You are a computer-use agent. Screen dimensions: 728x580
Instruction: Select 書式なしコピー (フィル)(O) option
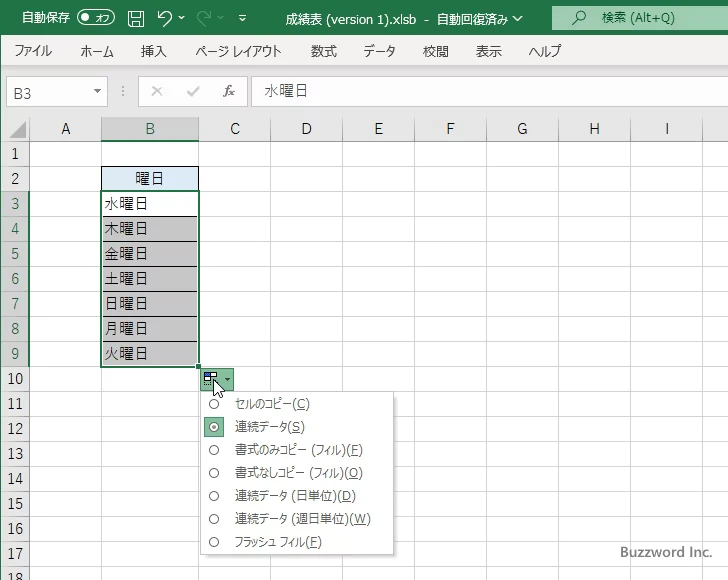297,473
